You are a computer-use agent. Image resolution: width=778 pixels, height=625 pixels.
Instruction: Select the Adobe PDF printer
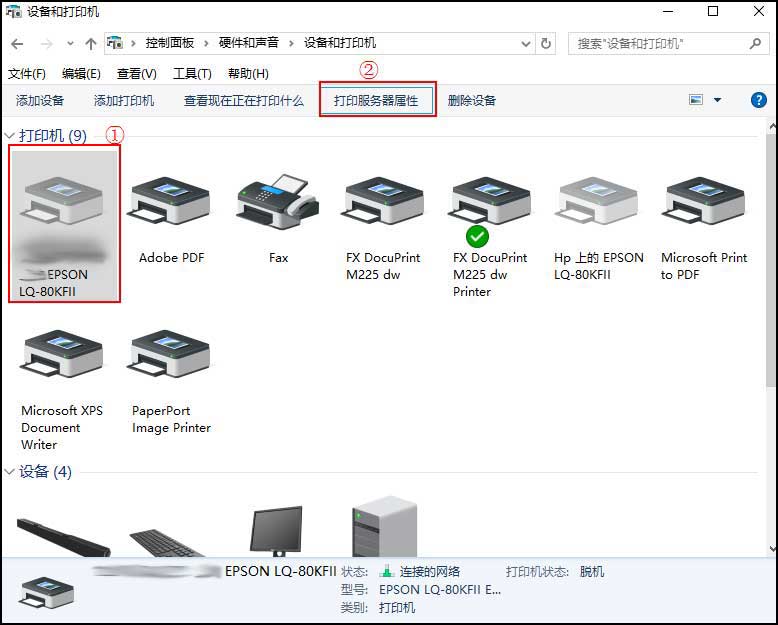[170, 201]
